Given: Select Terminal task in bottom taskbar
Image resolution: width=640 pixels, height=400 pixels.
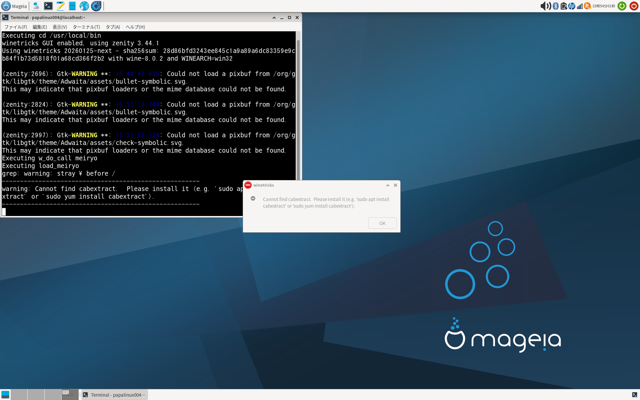Looking at the screenshot, I should tap(113, 395).
